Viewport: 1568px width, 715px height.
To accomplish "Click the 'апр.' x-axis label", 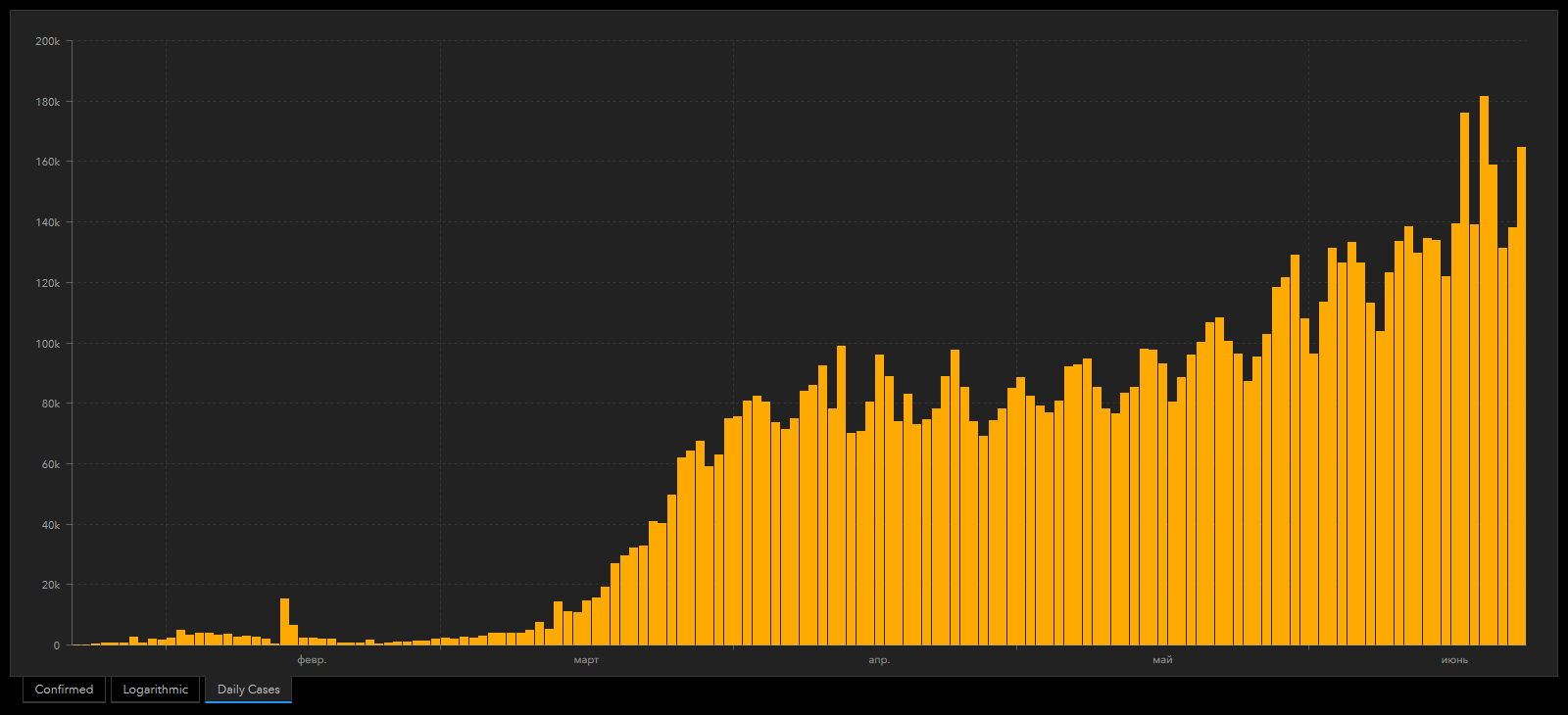I will (x=879, y=660).
